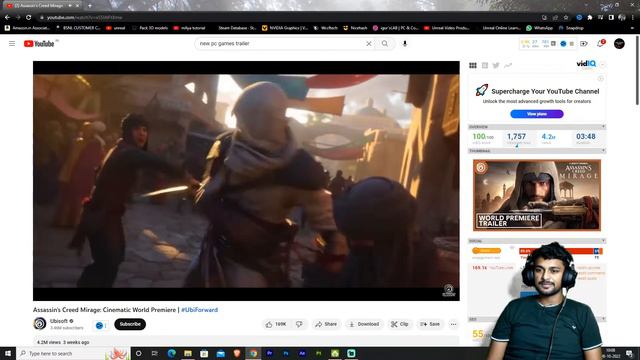Click the Clip button
640x360 pixels.
click(x=399, y=324)
